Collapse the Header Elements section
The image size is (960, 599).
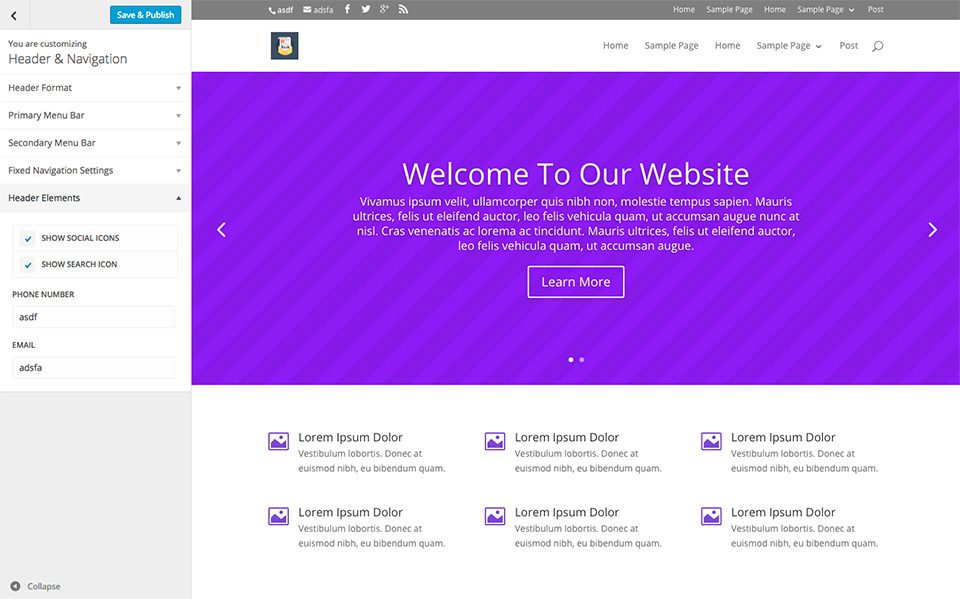(x=93, y=197)
